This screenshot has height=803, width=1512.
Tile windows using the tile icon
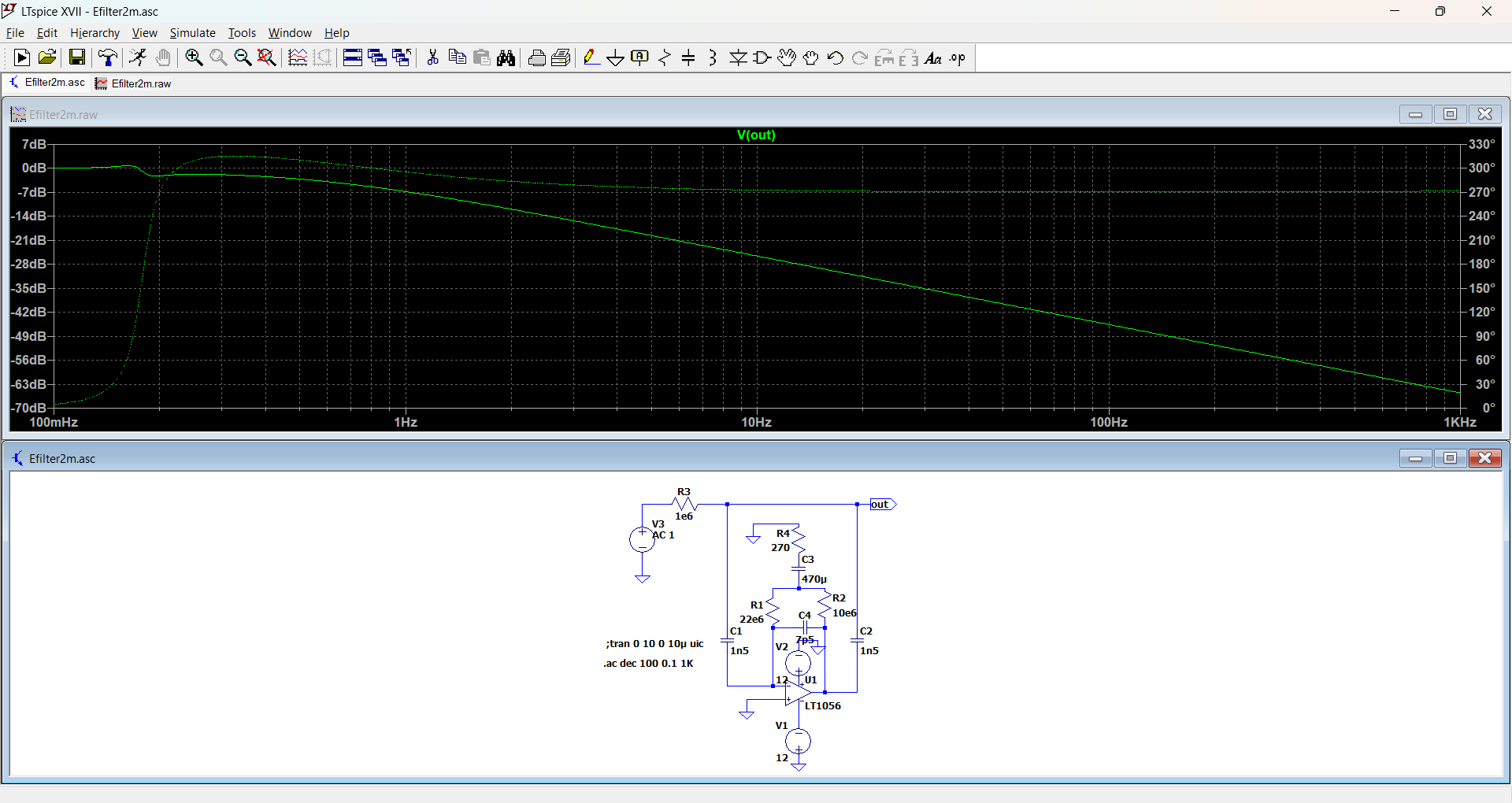[353, 57]
